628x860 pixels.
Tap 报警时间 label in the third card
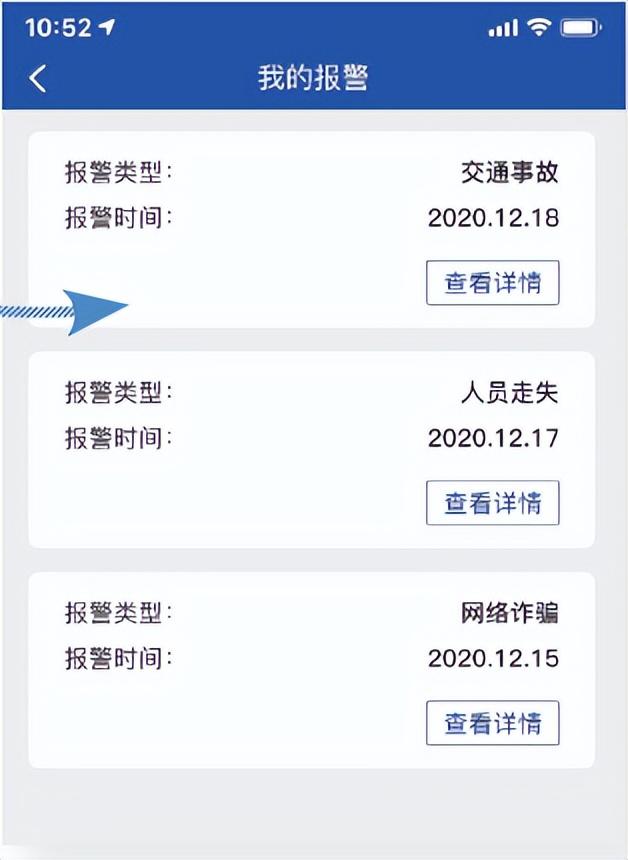(x=118, y=658)
